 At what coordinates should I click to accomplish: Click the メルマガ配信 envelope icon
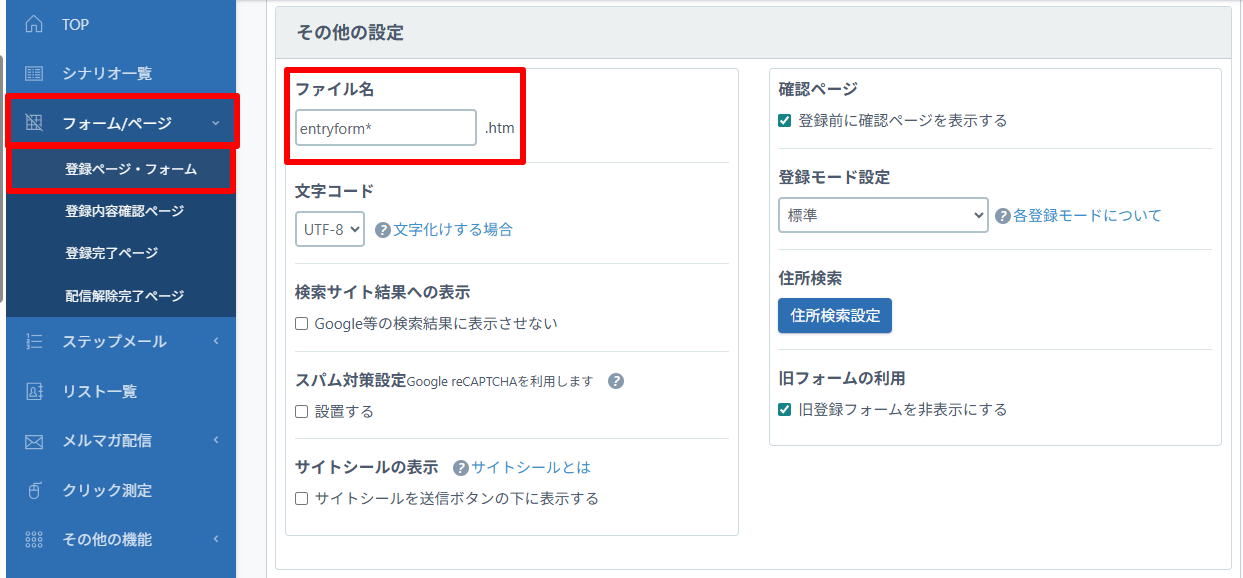34,441
